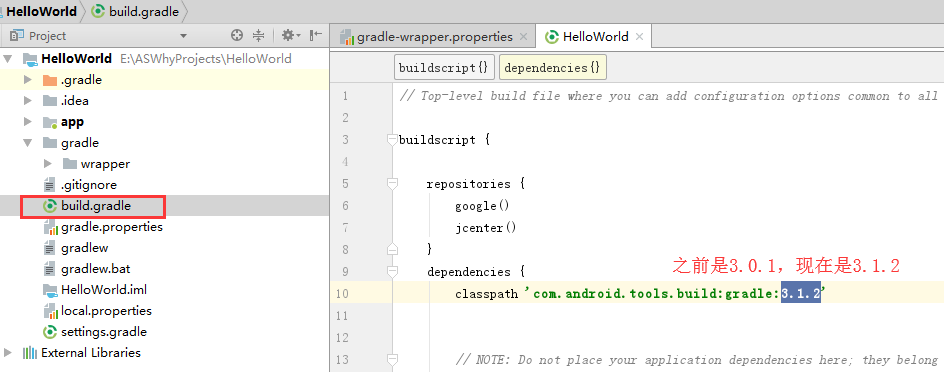Open the Project view dropdown
This screenshot has height=372, width=944.
click(184, 36)
